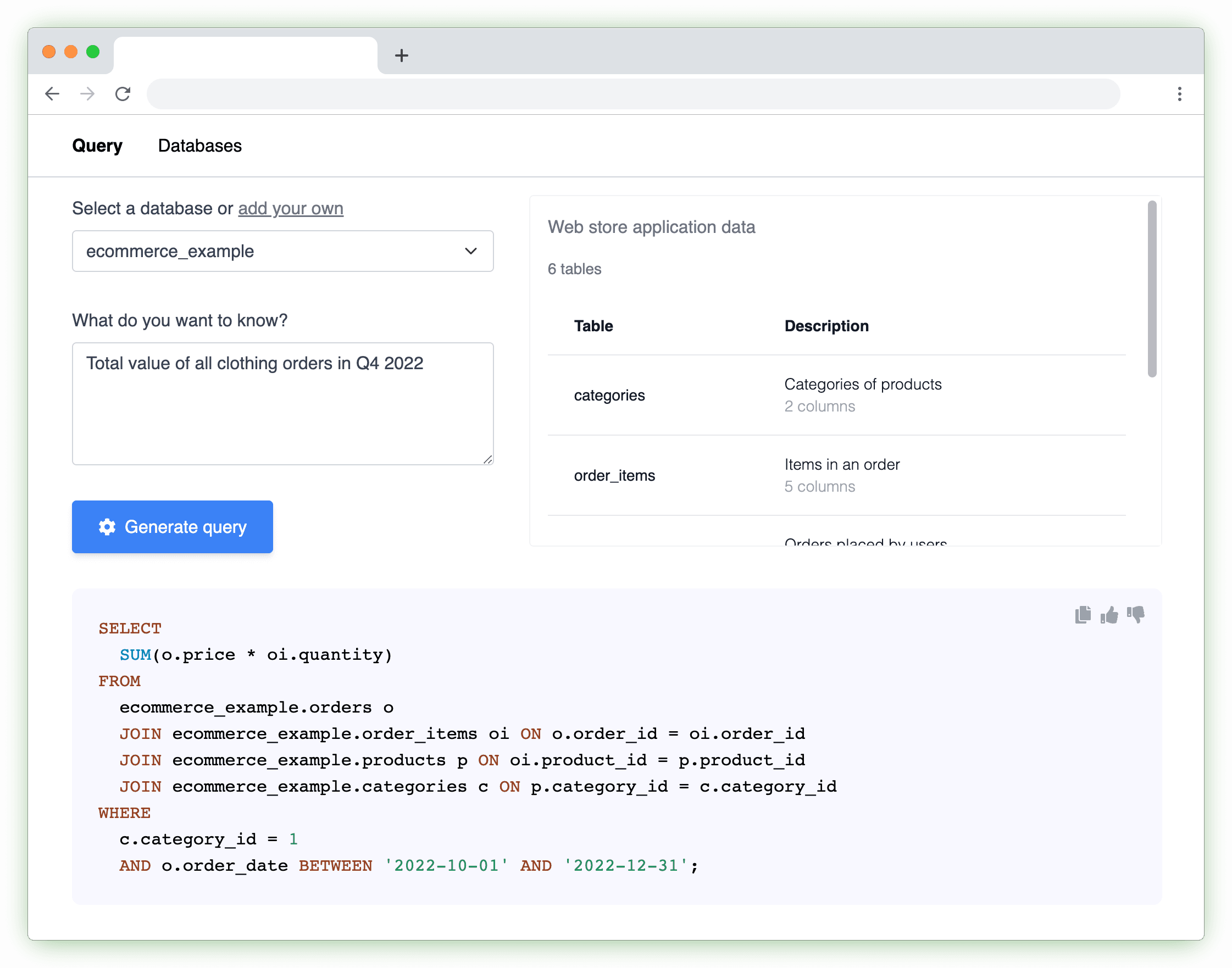This screenshot has height=968, width=1232.
Task: Reload the current page
Action: pos(123,93)
